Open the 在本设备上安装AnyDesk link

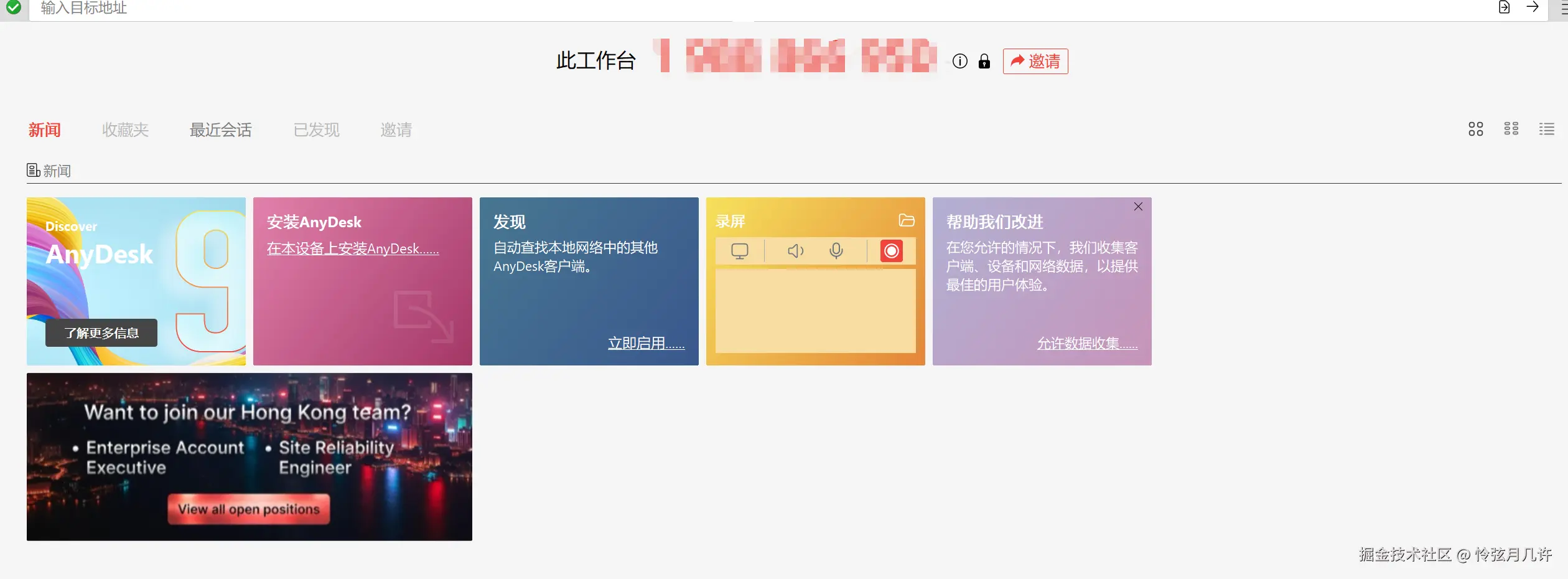(353, 249)
